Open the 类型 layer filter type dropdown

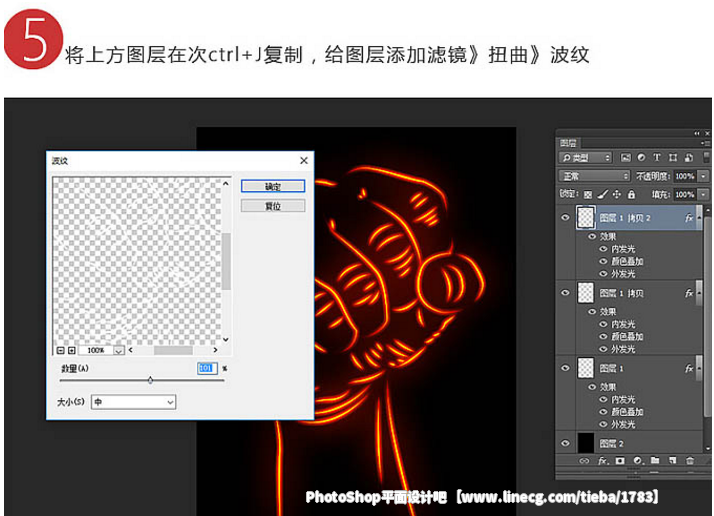point(585,158)
